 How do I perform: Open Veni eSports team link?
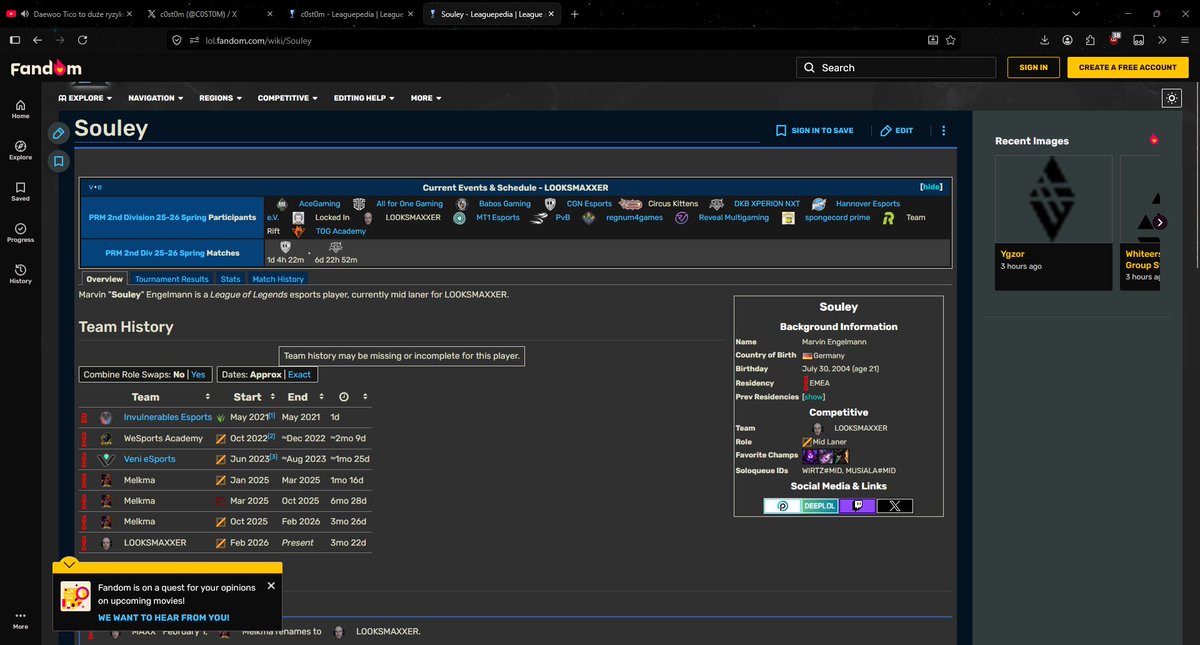tap(149, 459)
